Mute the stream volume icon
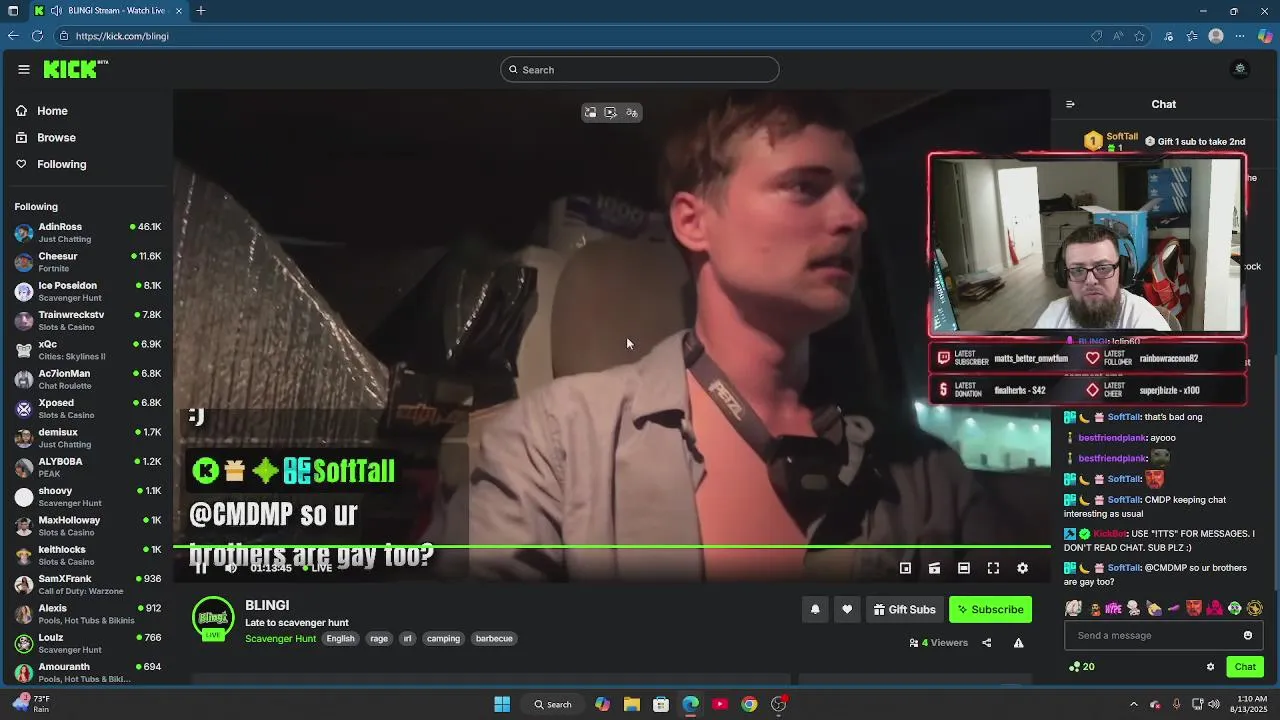The height and width of the screenshot is (720, 1280). tap(231, 568)
